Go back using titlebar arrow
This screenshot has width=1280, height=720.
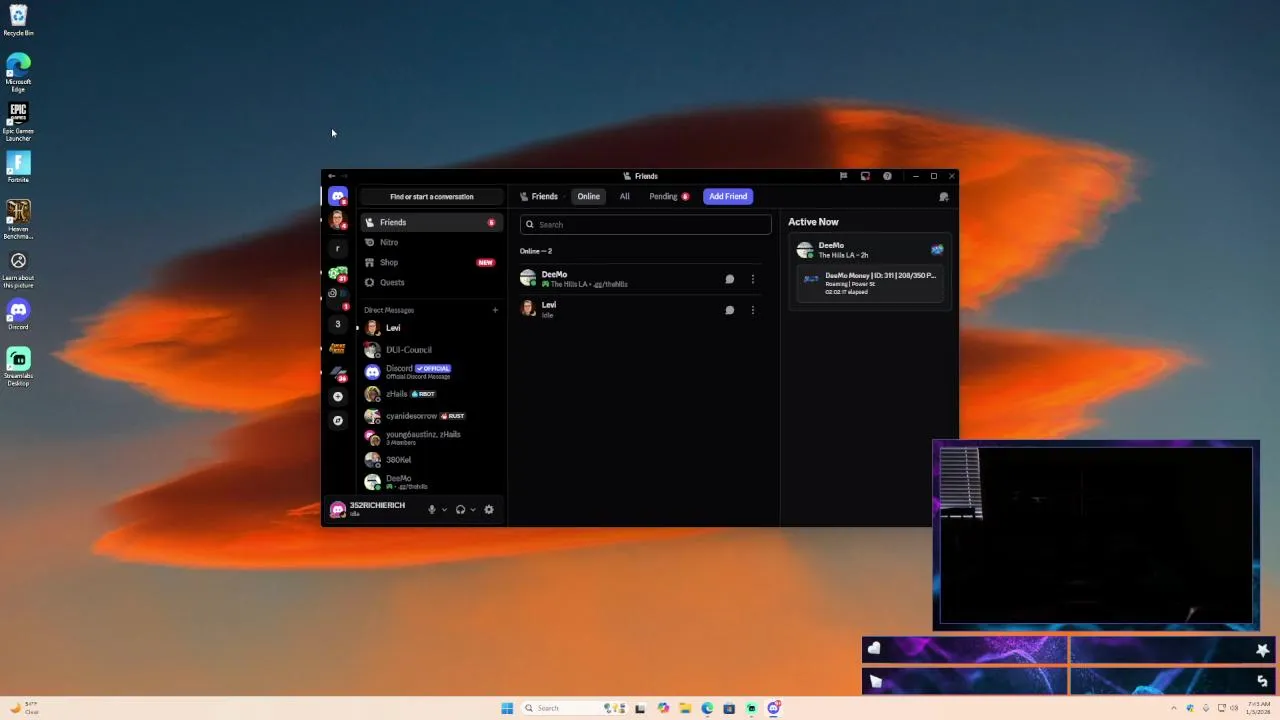(x=332, y=176)
